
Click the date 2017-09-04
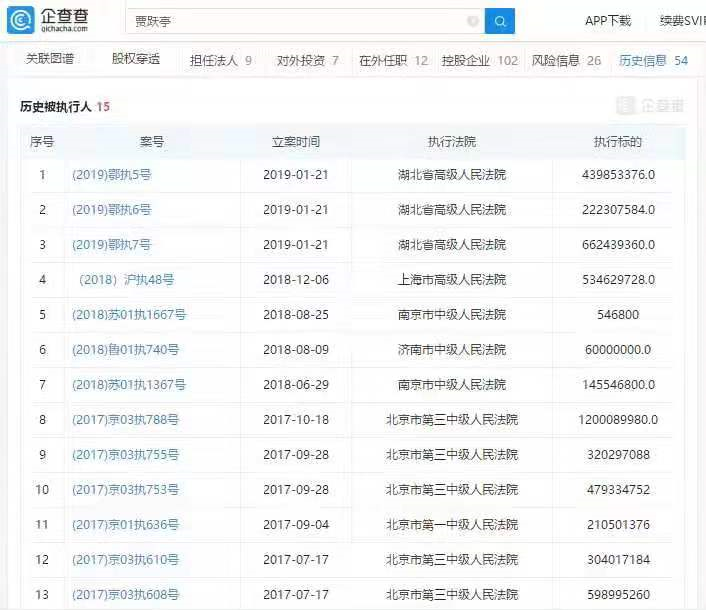click(x=296, y=525)
